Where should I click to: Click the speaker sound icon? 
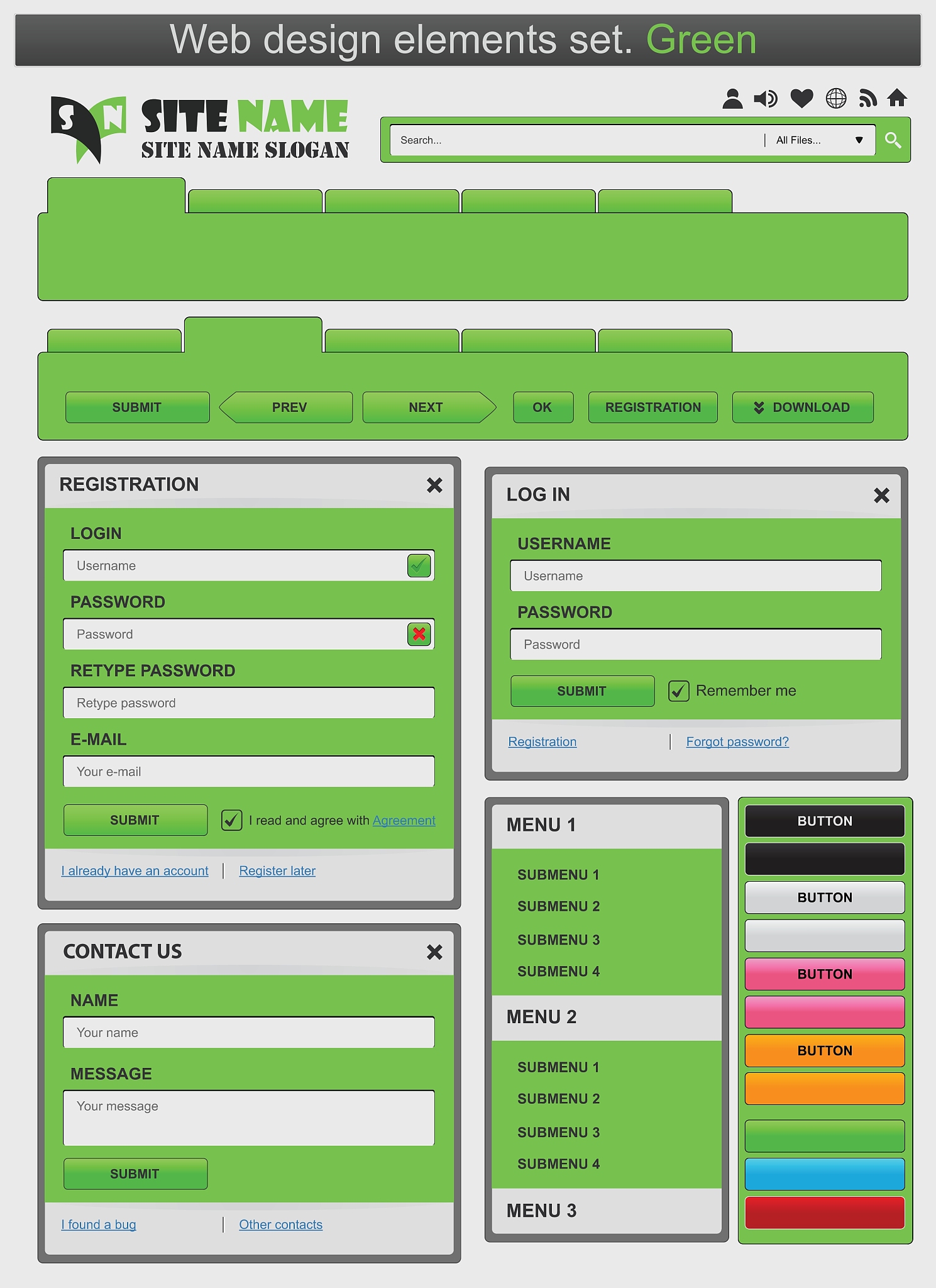tap(766, 99)
